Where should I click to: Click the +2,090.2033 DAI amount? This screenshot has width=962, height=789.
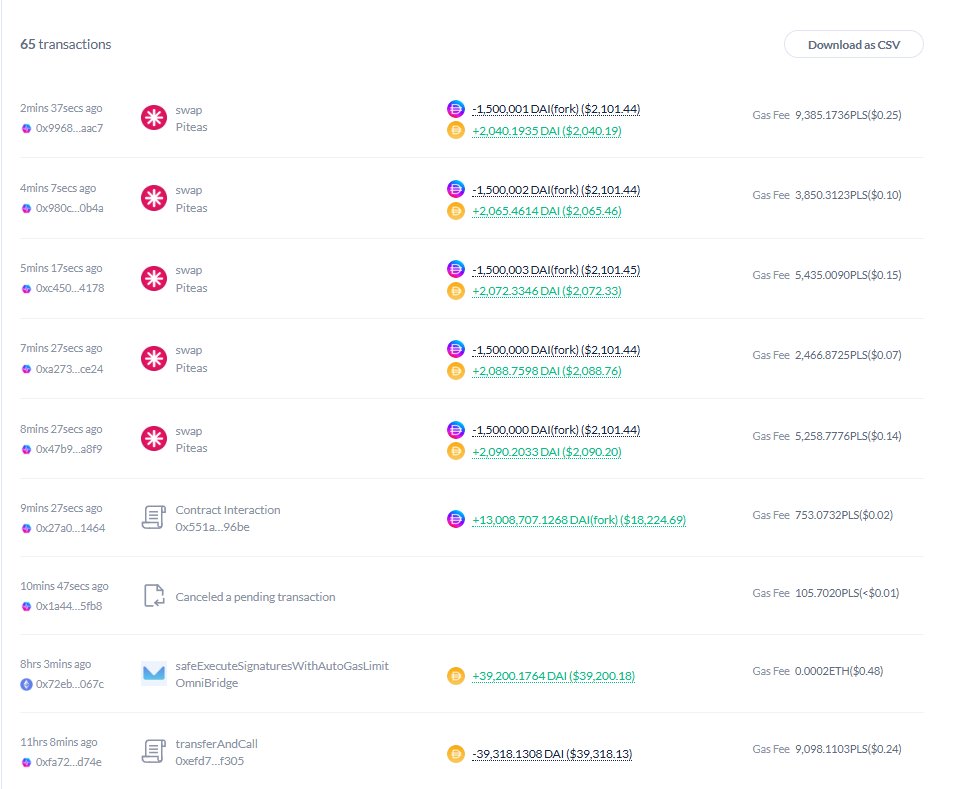point(547,452)
